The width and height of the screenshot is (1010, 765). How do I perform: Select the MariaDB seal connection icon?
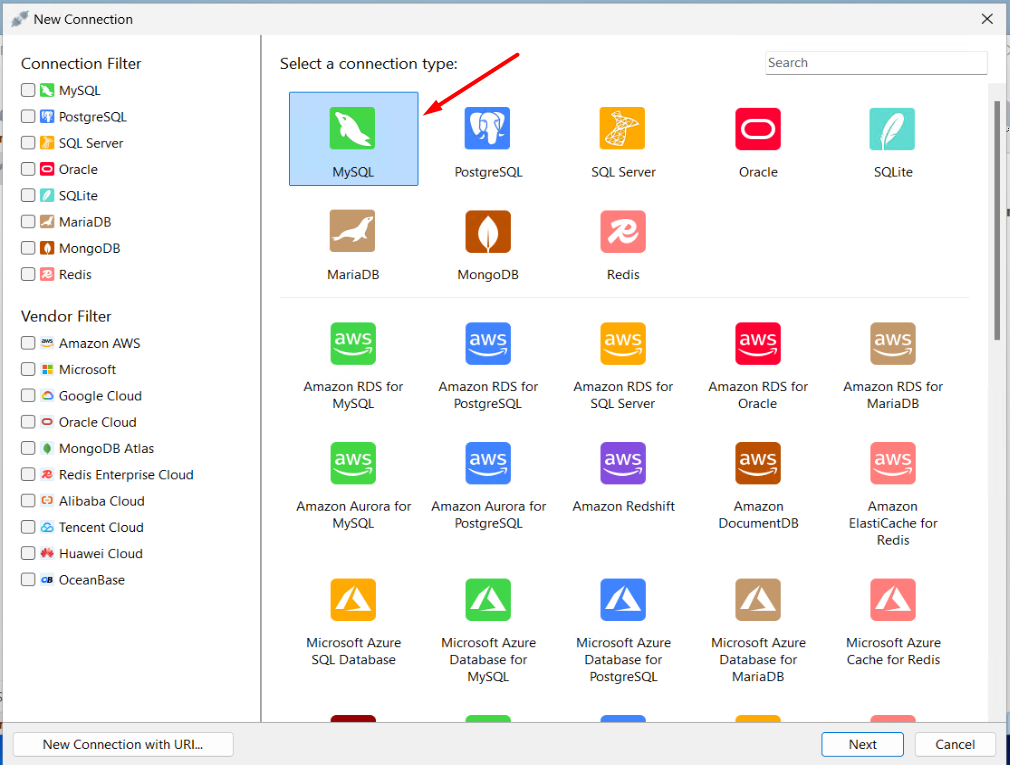[352, 231]
